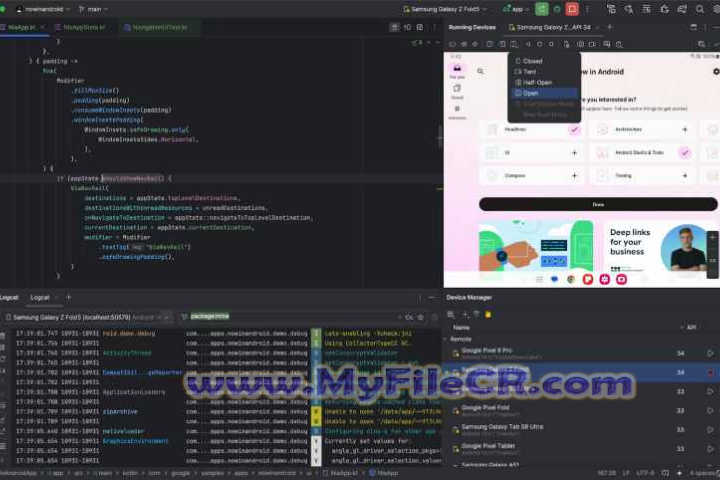Image resolution: width=720 pixels, height=480 pixels.
Task: Open settings gear in Now in Android app
Action: pos(716,72)
